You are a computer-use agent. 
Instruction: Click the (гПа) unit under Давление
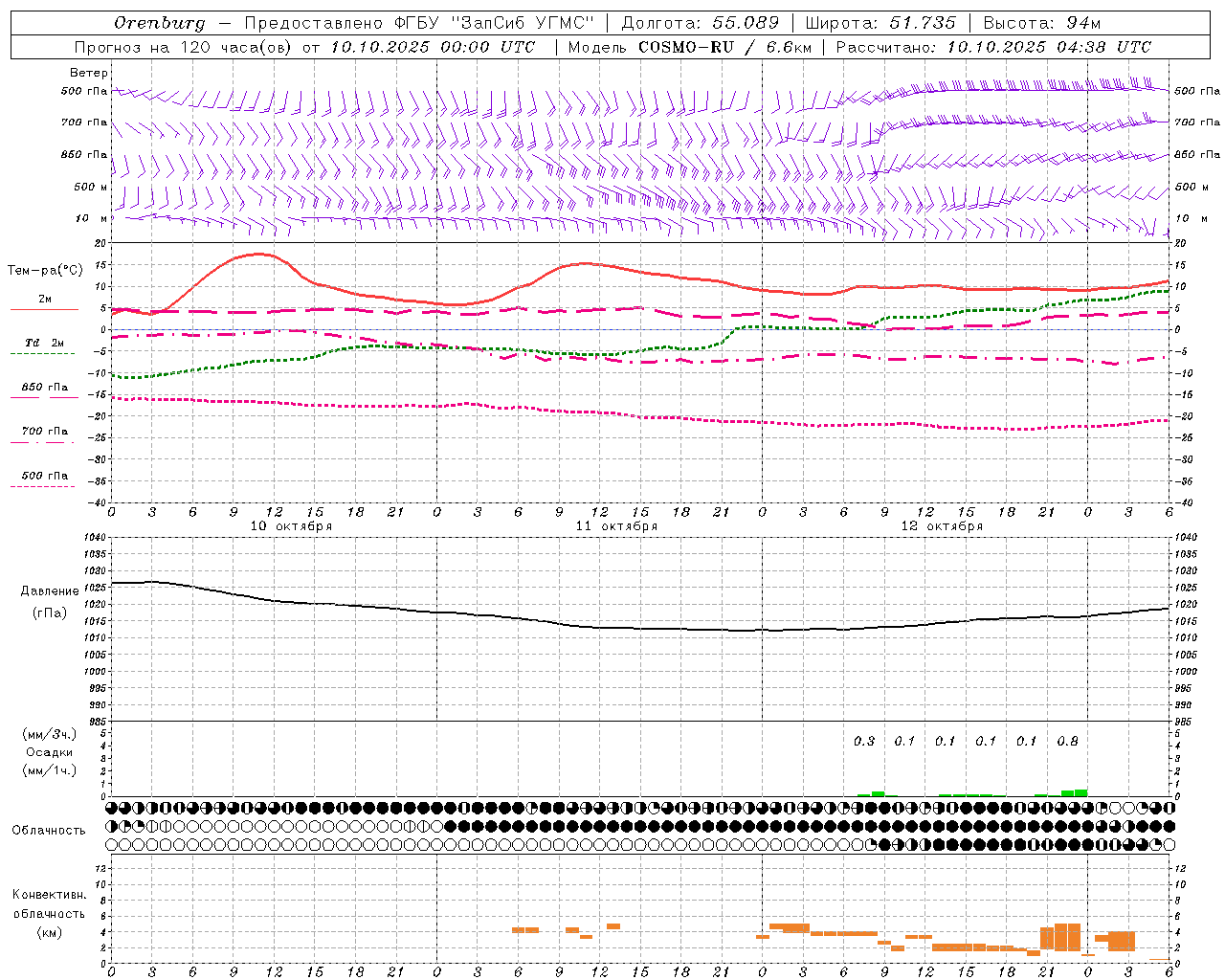(50, 613)
